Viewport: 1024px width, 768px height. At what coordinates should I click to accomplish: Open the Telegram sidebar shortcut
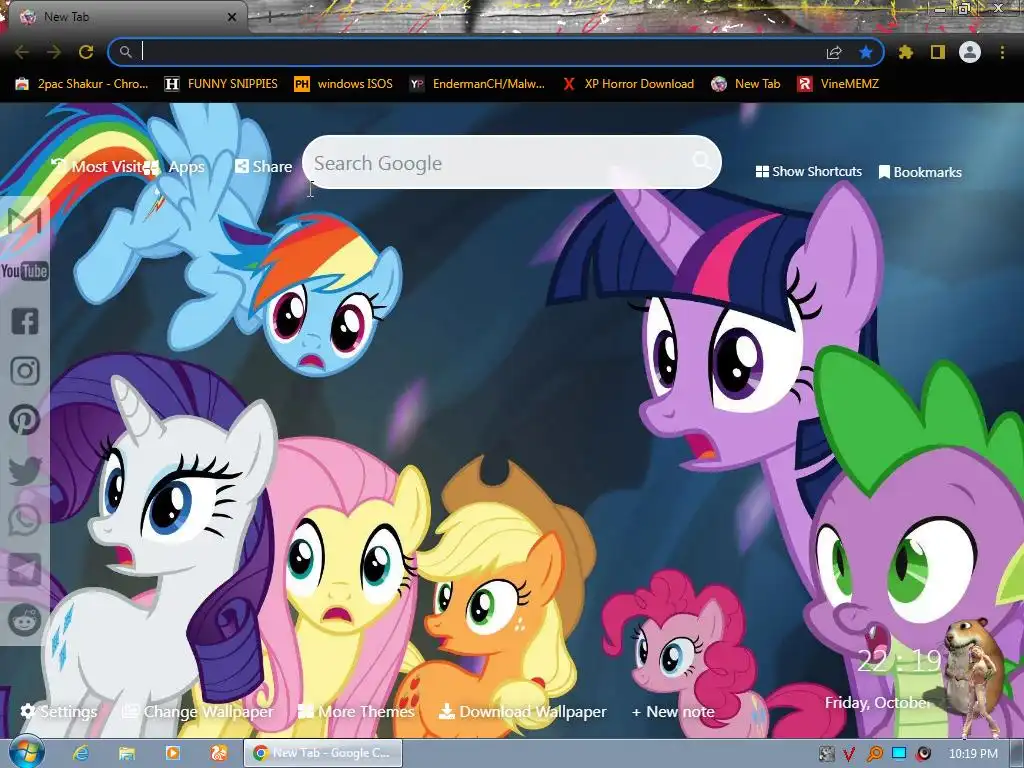coord(25,570)
